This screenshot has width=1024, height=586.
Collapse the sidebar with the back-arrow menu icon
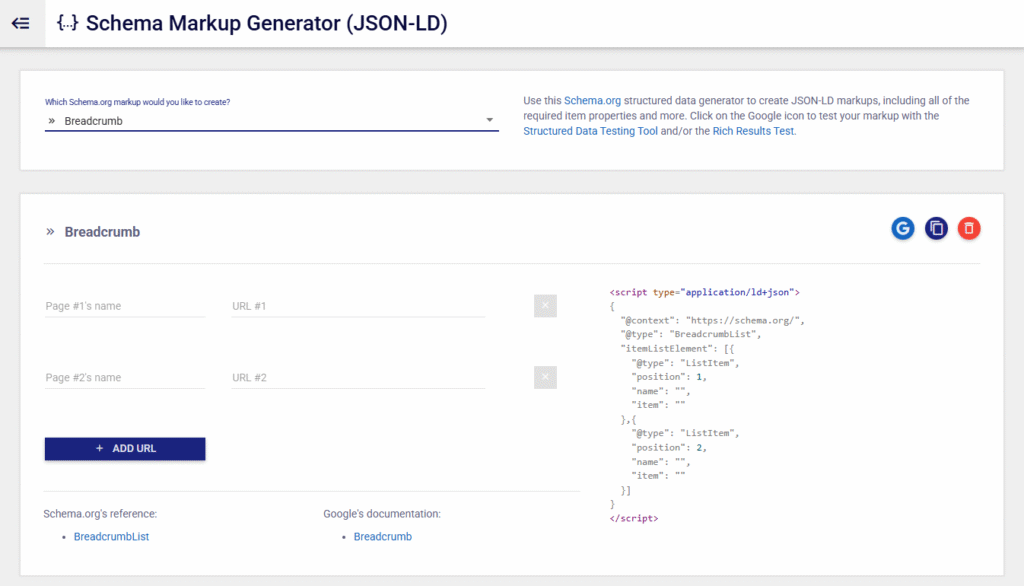[21, 24]
